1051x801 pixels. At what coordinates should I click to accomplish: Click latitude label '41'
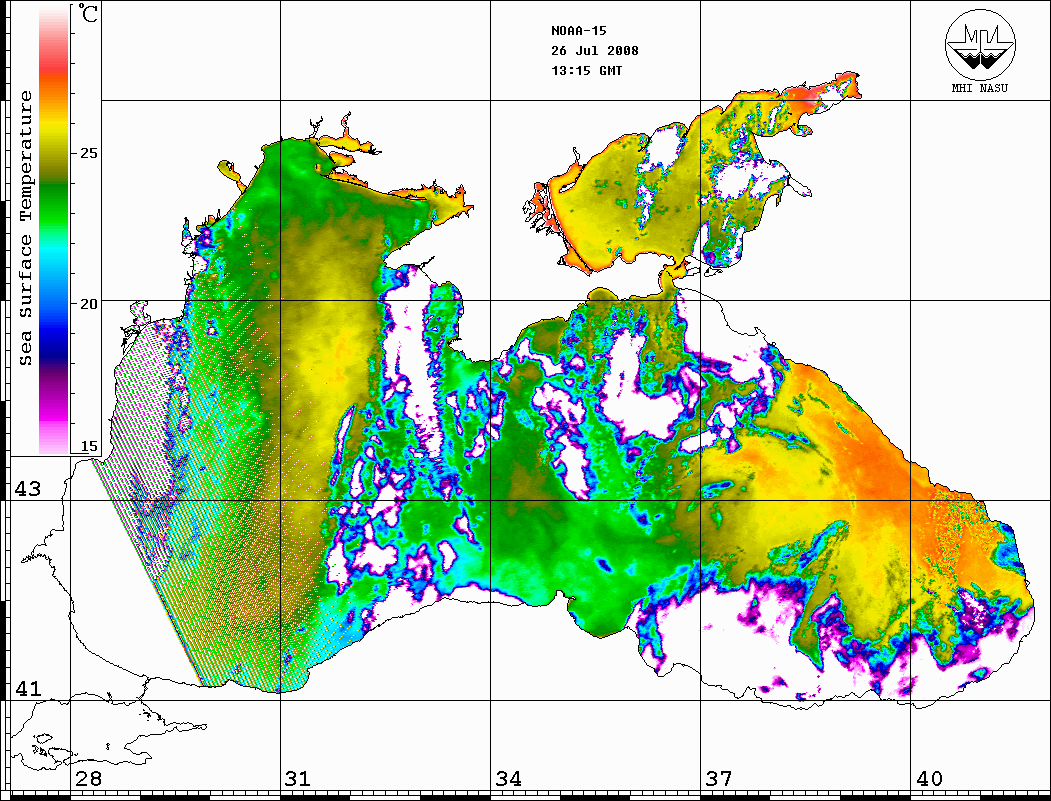pos(27,689)
